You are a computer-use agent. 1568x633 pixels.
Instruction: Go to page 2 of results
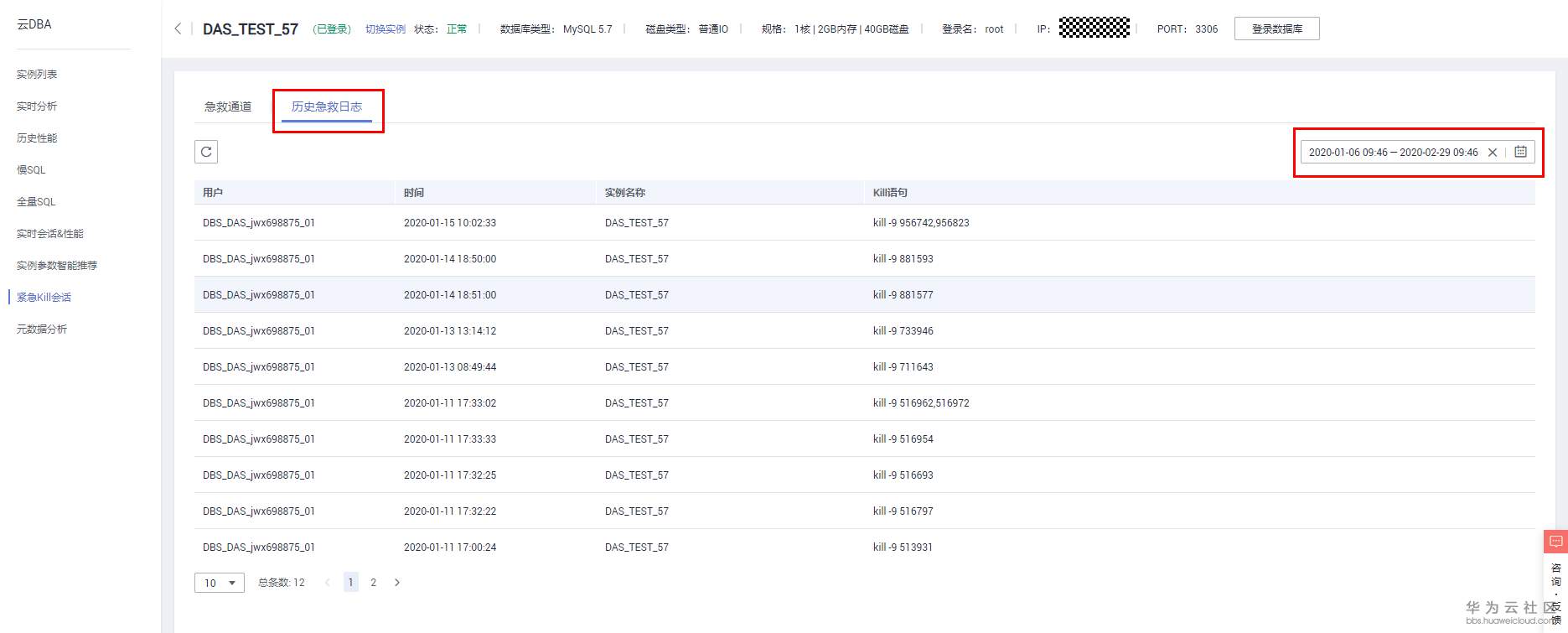374,583
